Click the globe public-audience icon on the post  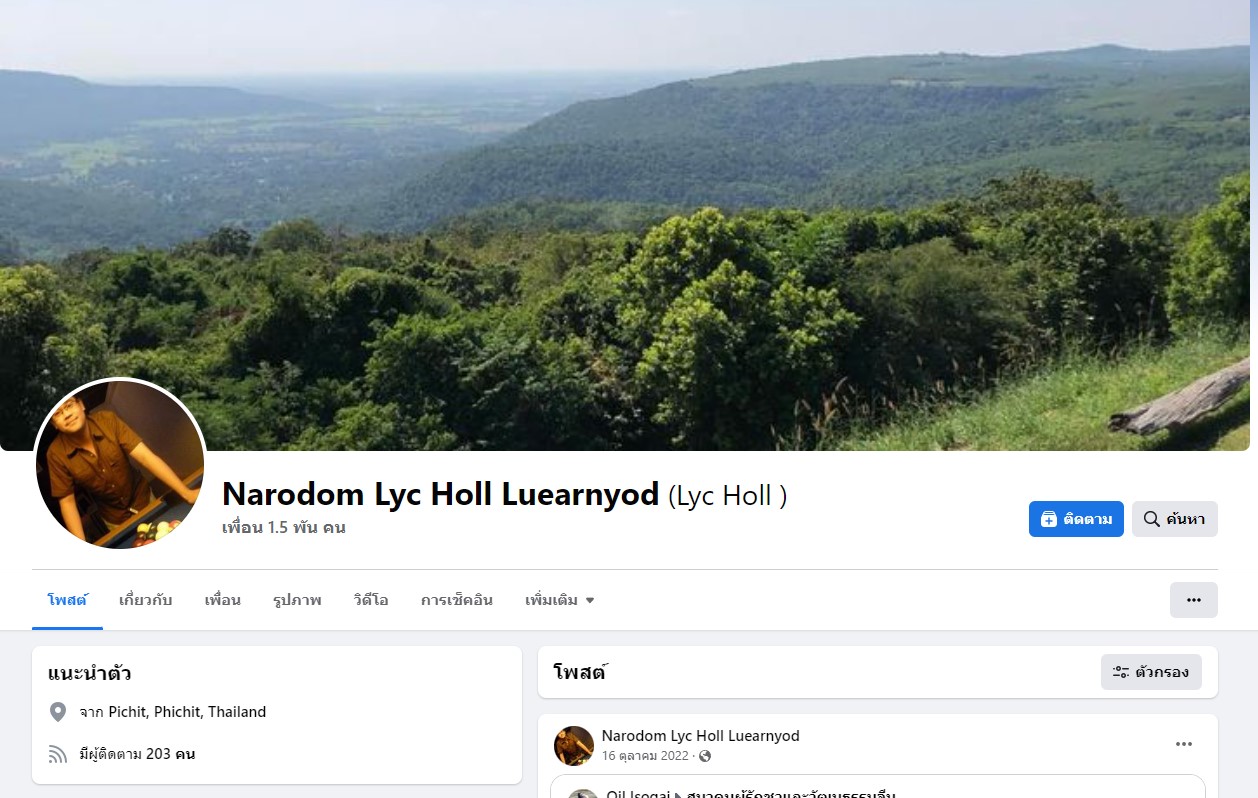pos(705,756)
